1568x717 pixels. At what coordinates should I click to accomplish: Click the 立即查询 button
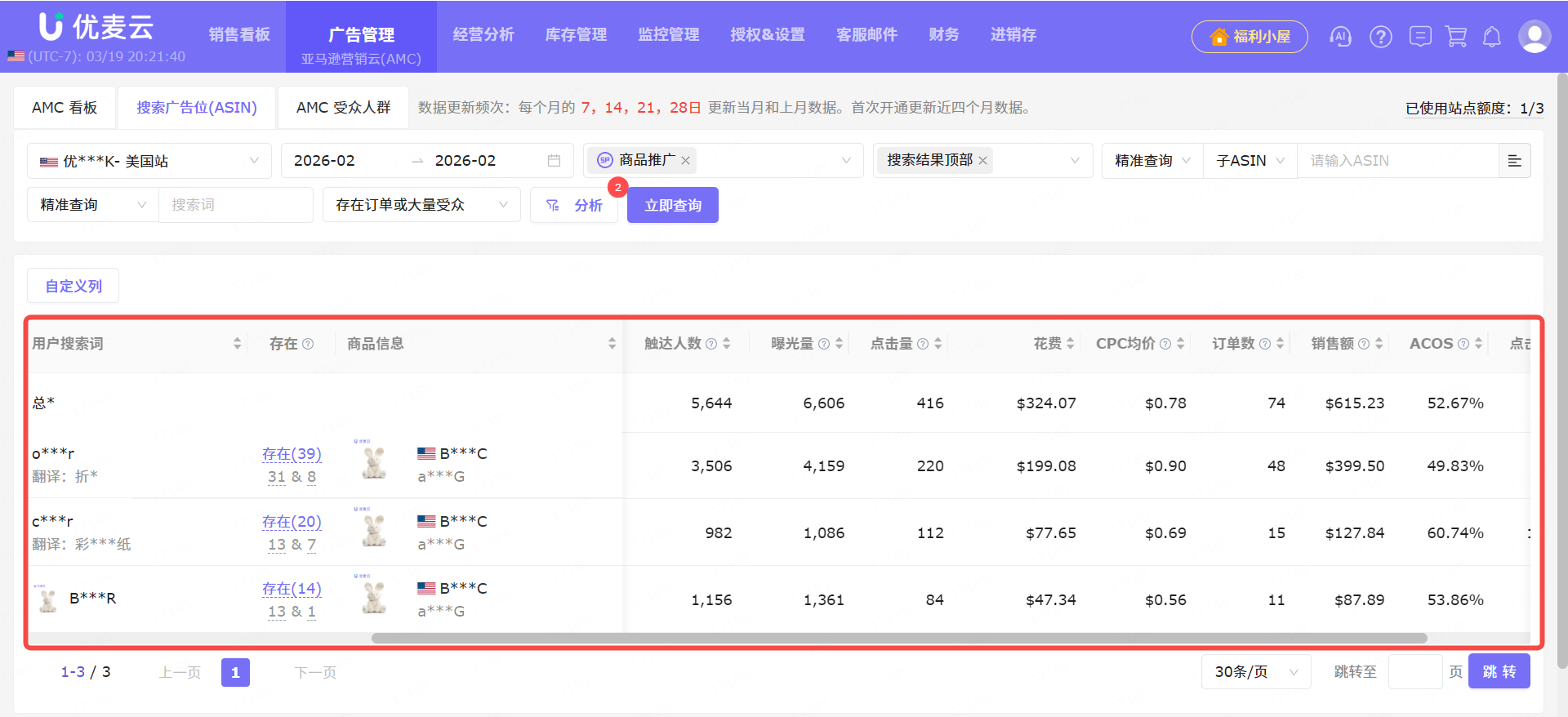[672, 205]
